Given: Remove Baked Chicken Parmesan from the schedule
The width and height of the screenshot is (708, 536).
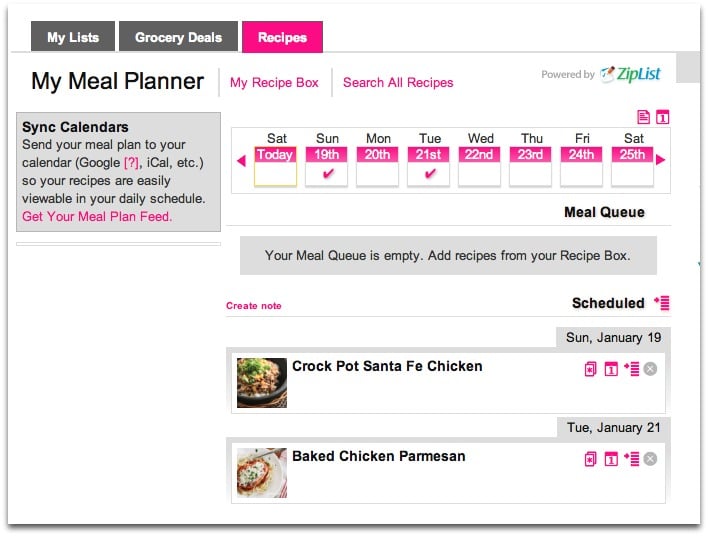Looking at the screenshot, I should (650, 459).
